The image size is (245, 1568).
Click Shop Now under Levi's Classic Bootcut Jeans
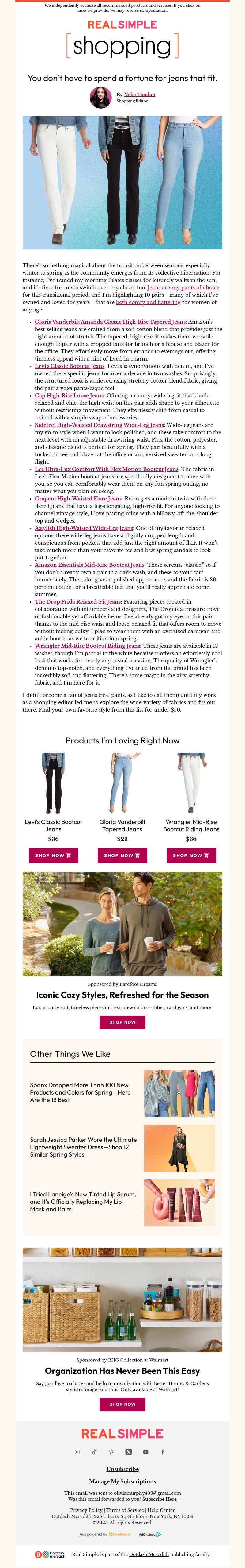[54, 855]
